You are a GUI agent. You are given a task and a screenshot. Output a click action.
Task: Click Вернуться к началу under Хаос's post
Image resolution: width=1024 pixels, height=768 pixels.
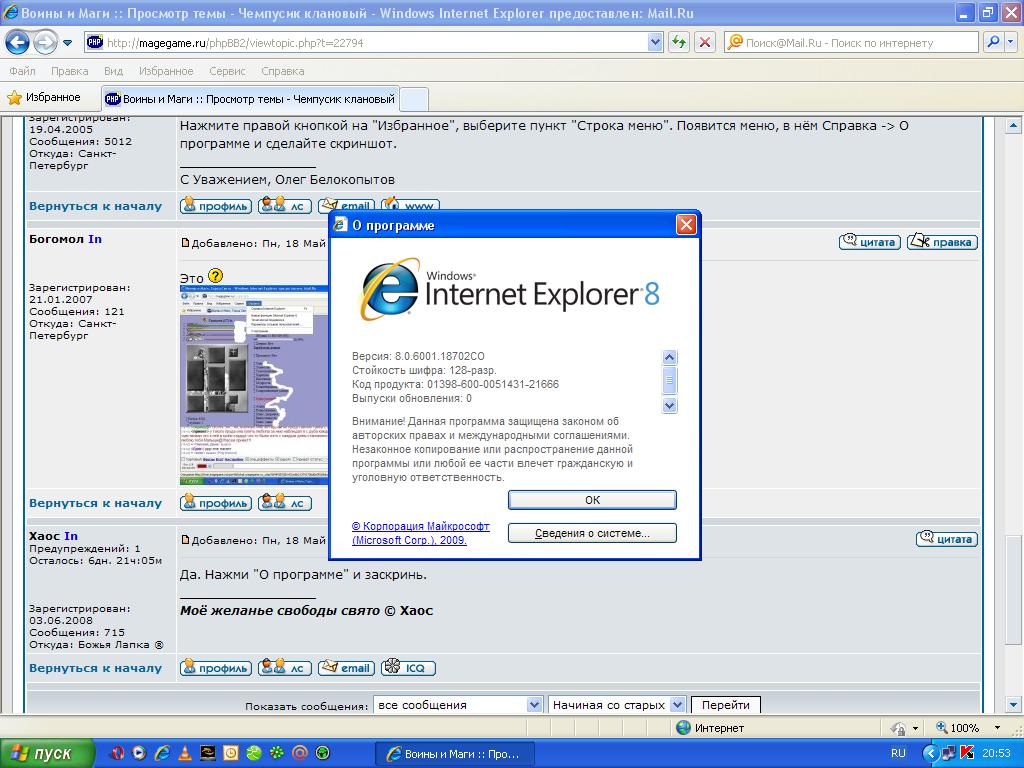click(95, 668)
